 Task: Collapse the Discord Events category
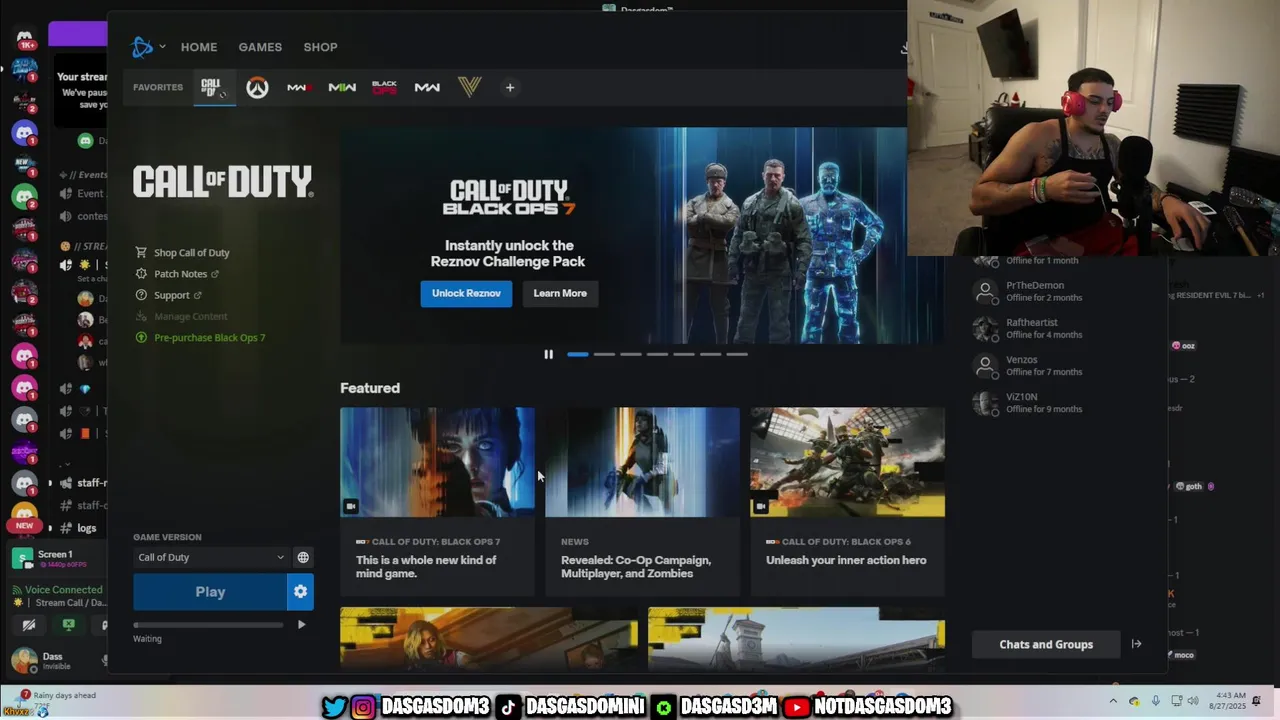[85, 175]
